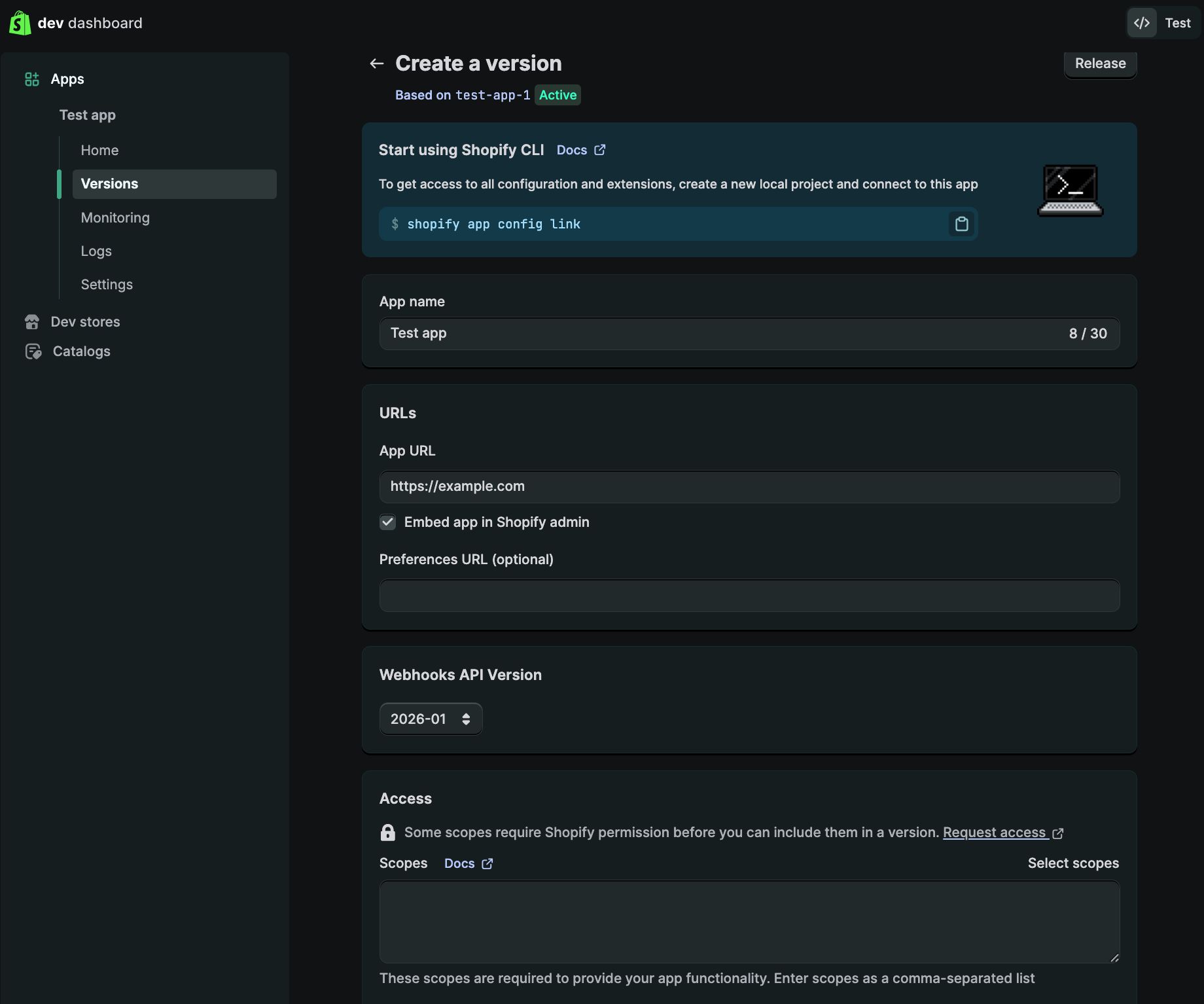Click the shopify app config link command text
The image size is (1204, 1004).
tap(494, 224)
